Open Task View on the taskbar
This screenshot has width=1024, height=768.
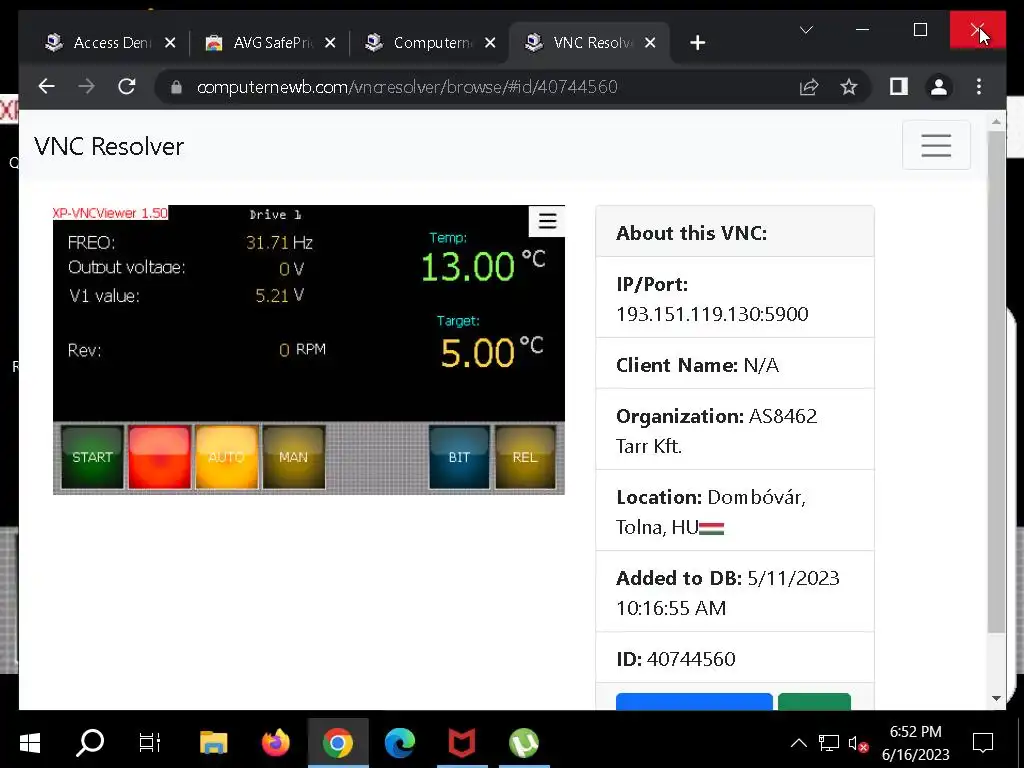point(150,743)
